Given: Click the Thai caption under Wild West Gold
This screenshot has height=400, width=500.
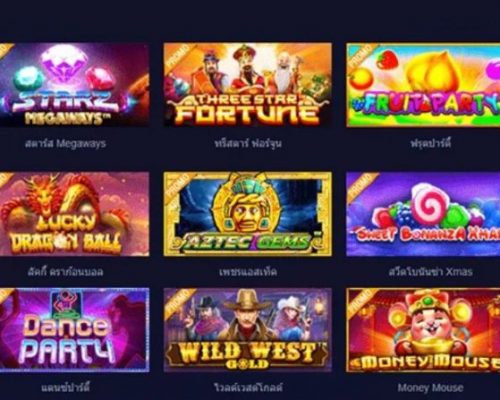Looking at the screenshot, I should pos(248,387).
